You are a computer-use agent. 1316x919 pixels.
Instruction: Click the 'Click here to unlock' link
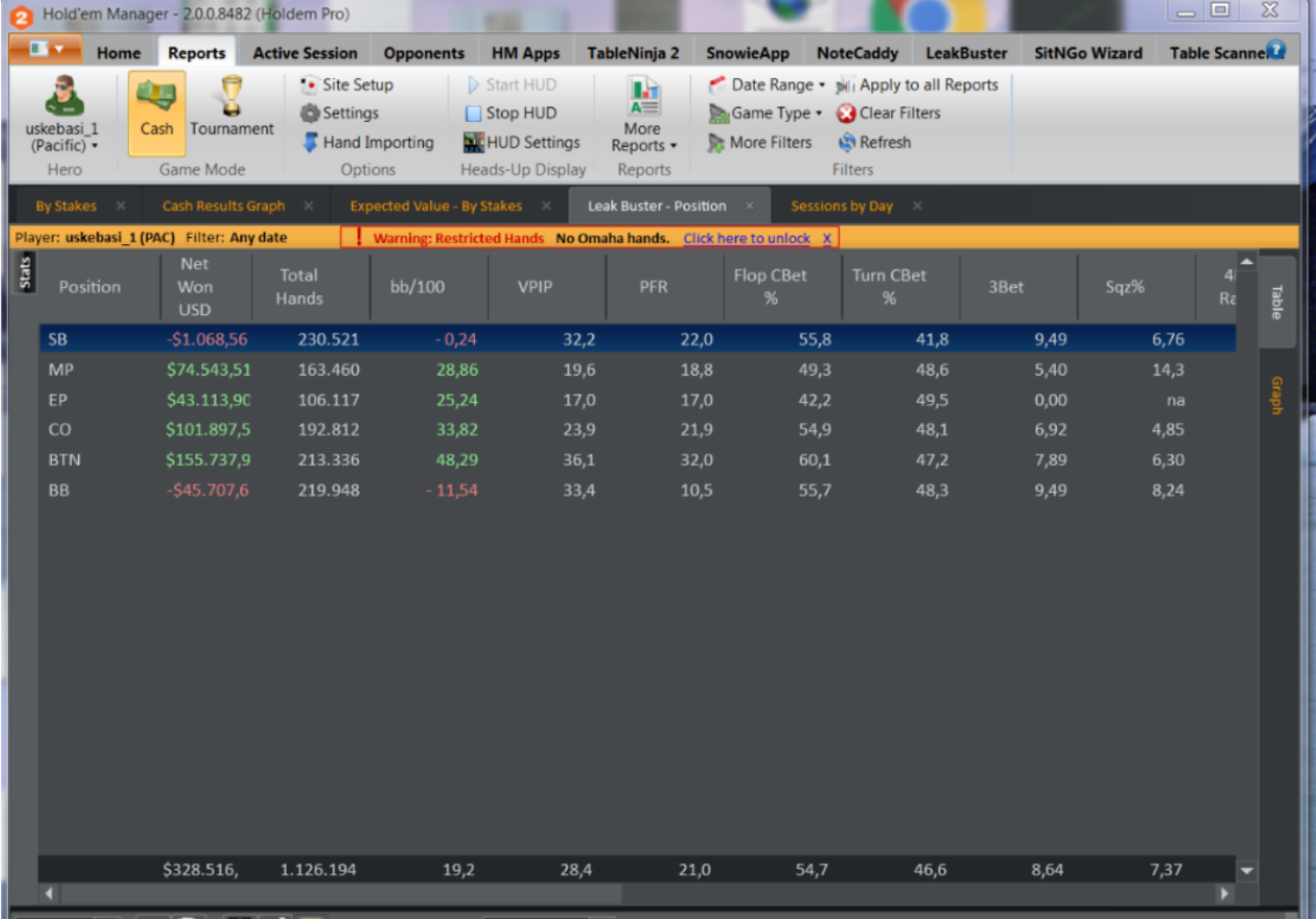click(746, 239)
